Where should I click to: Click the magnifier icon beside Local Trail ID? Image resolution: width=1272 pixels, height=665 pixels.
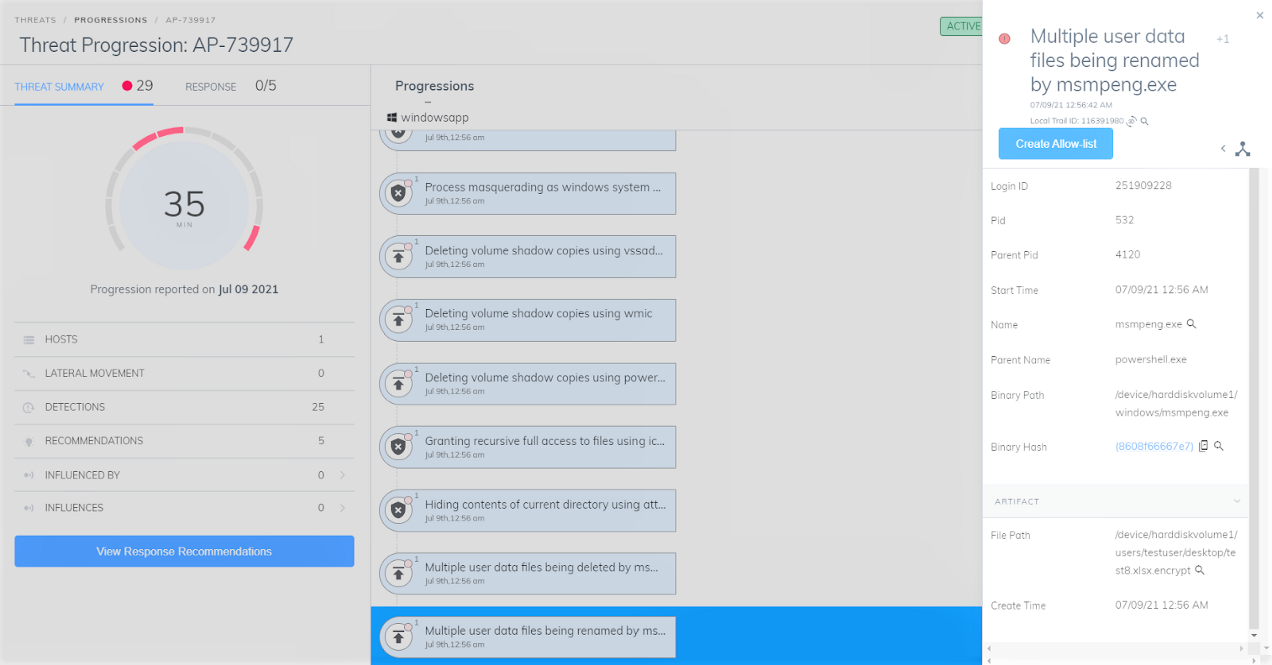click(x=1145, y=121)
